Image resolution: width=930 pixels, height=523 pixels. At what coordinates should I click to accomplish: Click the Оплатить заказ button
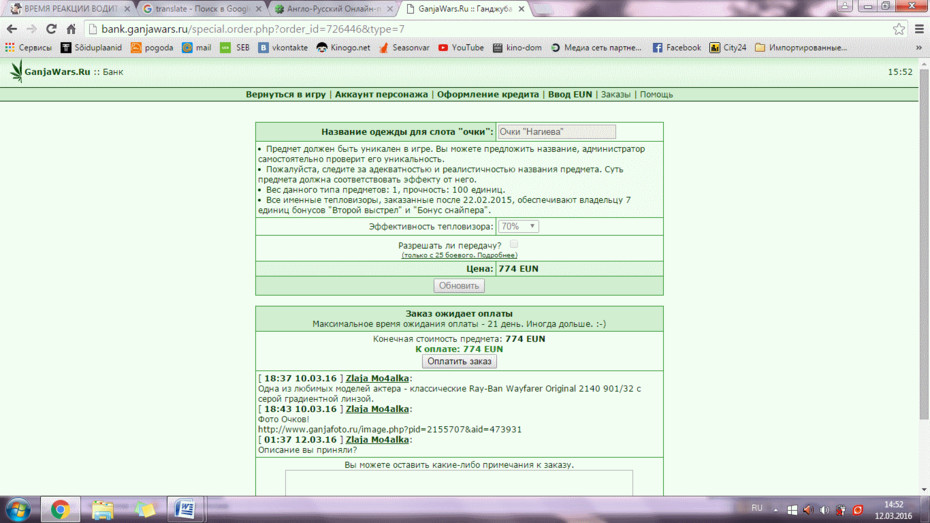pos(460,361)
